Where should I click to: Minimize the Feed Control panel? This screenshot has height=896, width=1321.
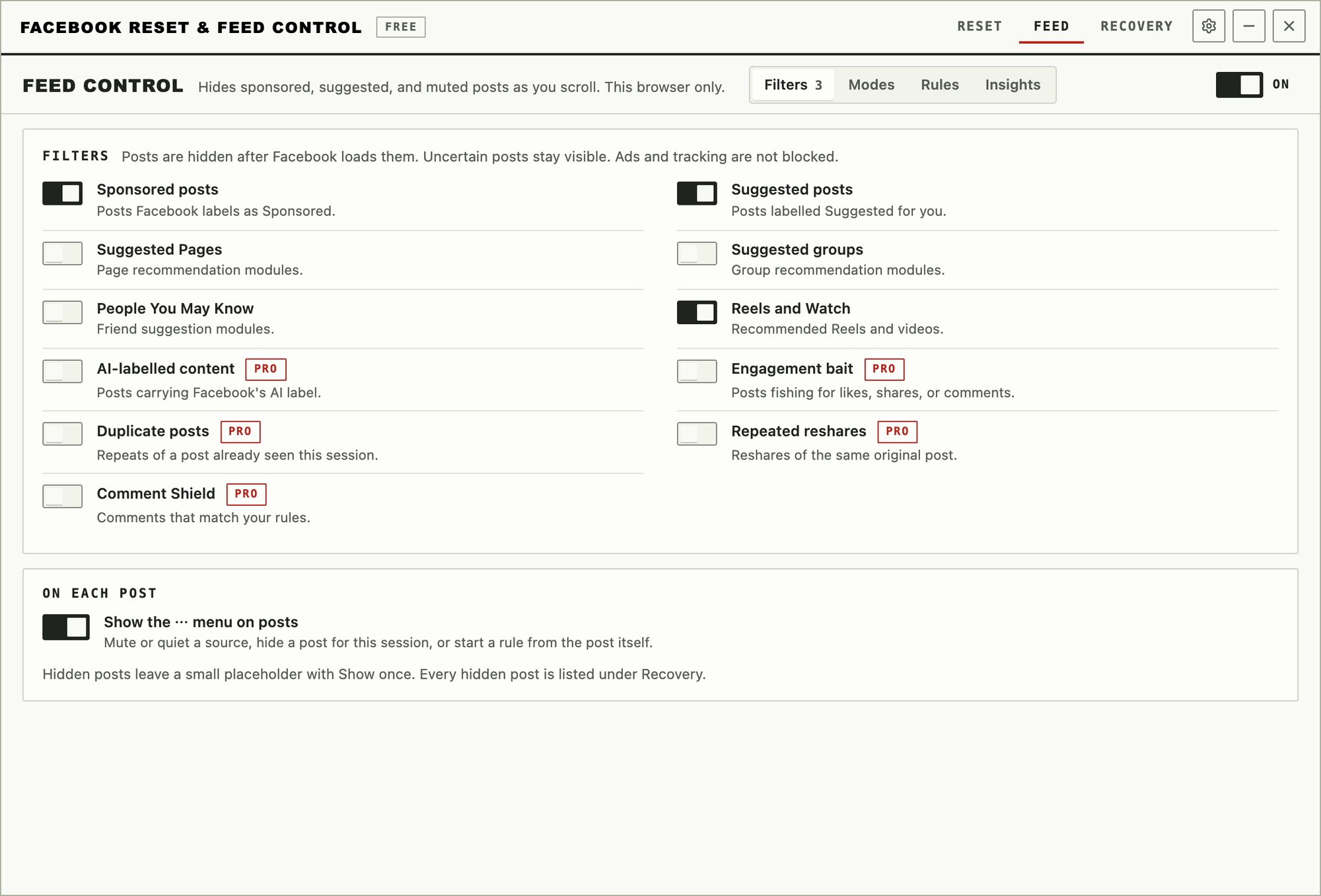point(1249,26)
